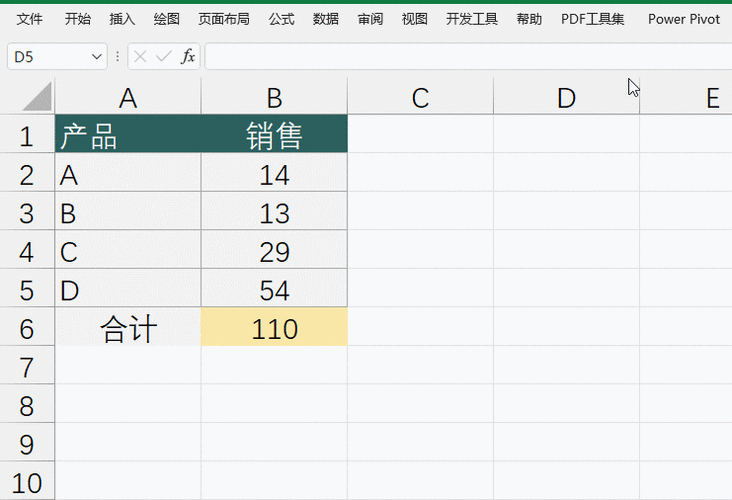
Task: Select column D header
Action: (x=566, y=97)
